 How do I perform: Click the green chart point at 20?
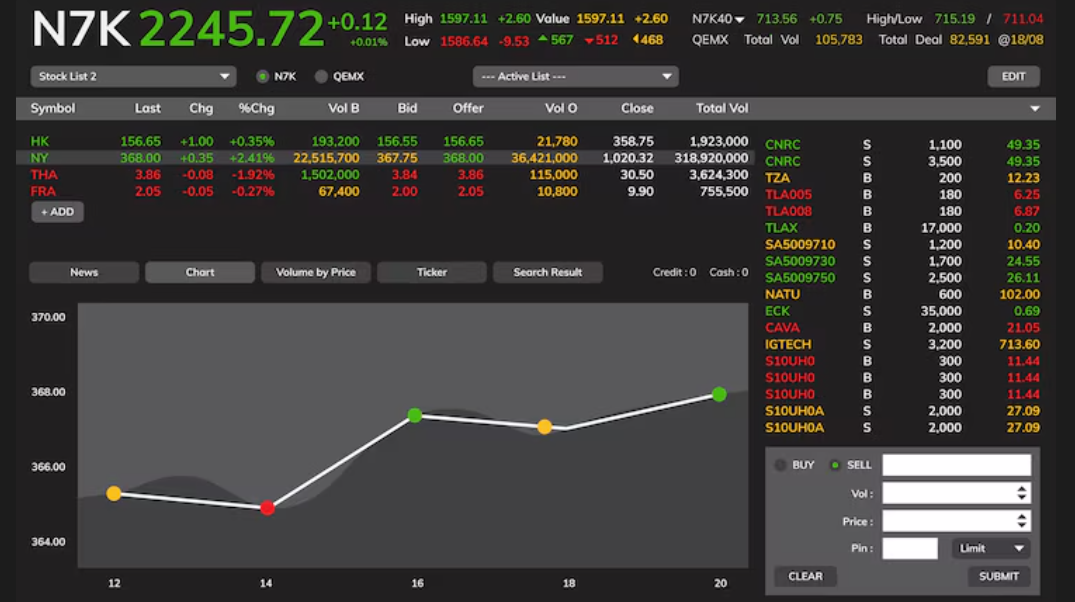click(x=719, y=394)
